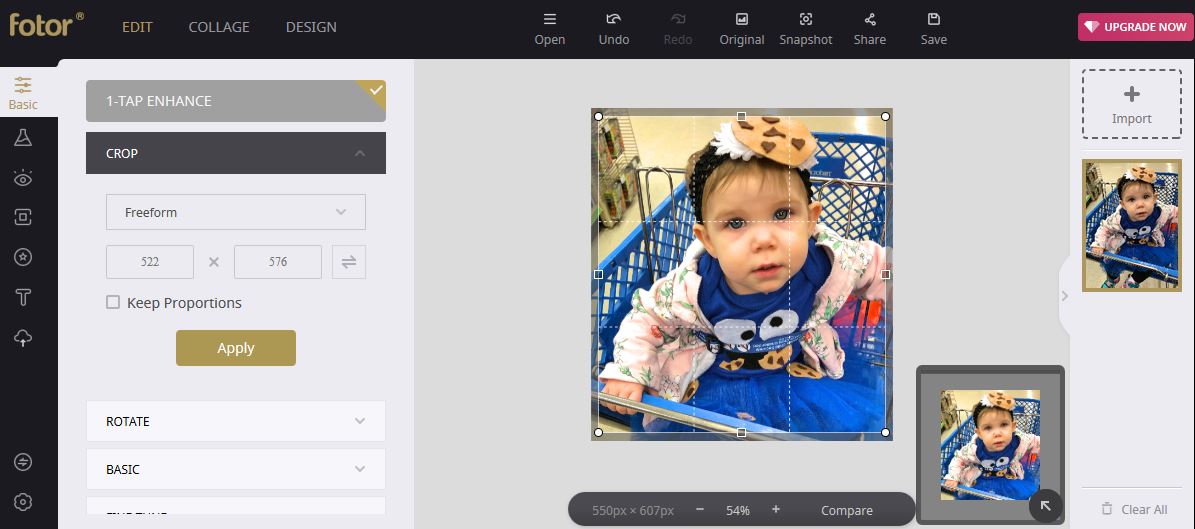Switch to the COLLAGE tab
Screen dimensions: 1195x529
pos(219,27)
